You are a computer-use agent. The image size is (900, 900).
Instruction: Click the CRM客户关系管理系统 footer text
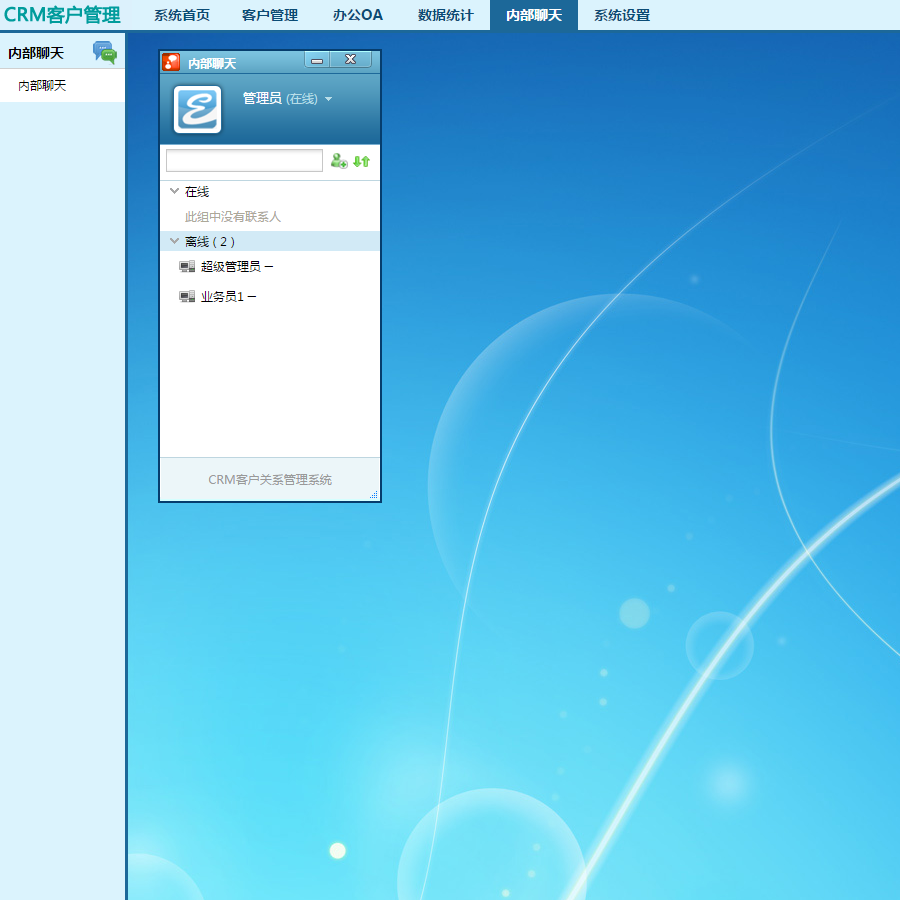(270, 480)
